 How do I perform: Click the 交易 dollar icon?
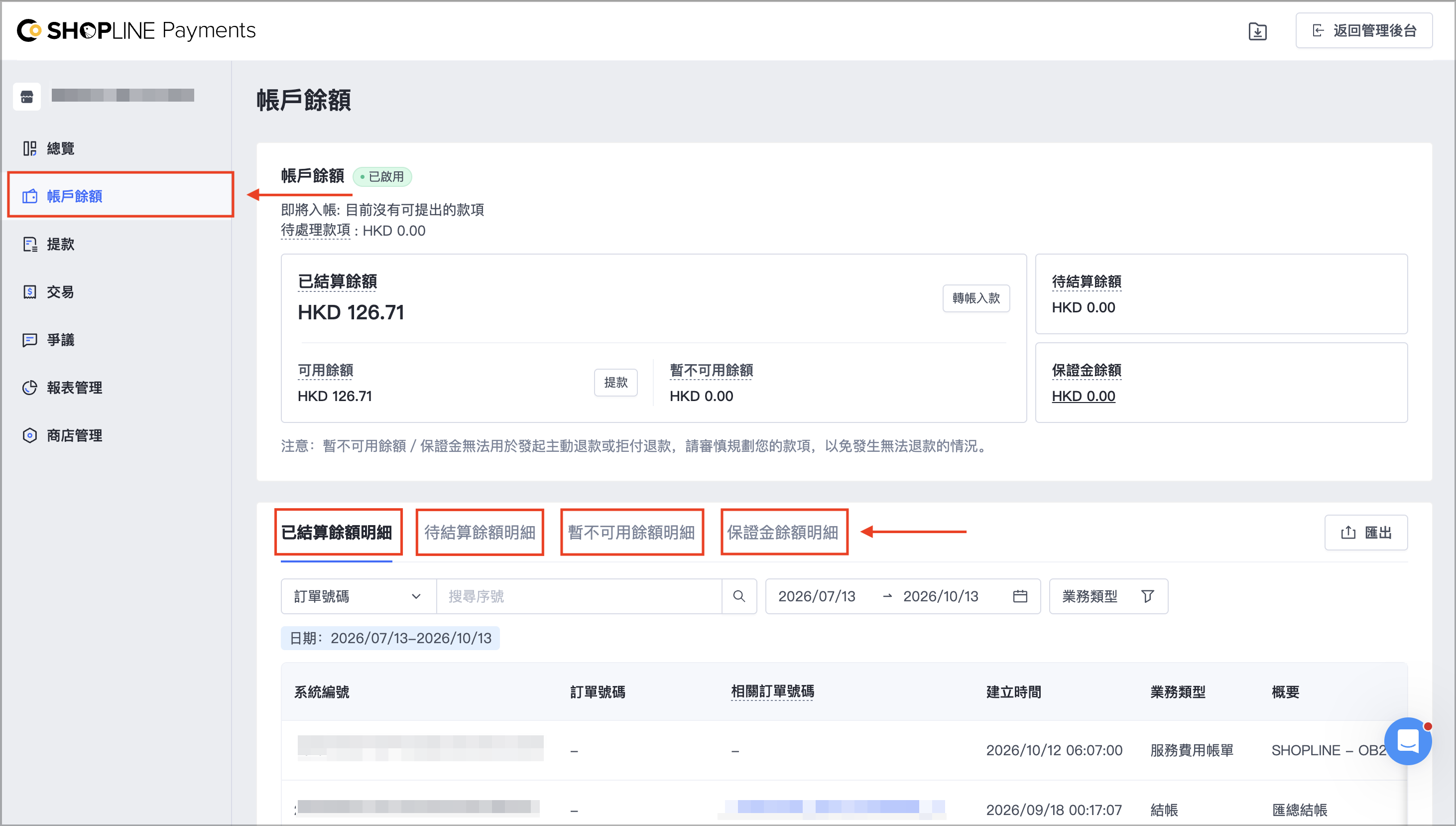pyautogui.click(x=29, y=292)
